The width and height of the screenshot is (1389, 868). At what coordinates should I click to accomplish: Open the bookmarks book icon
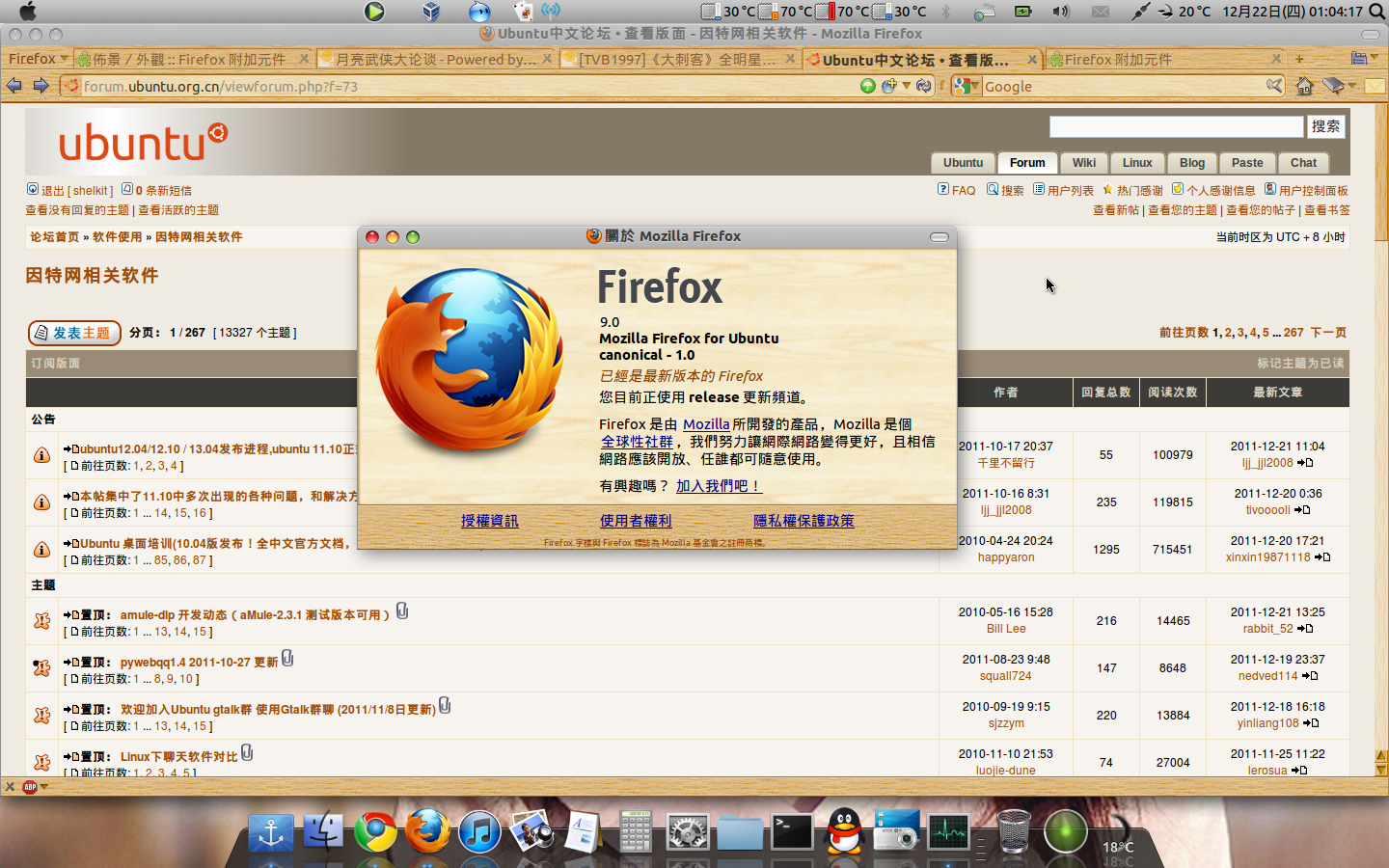(x=1333, y=86)
